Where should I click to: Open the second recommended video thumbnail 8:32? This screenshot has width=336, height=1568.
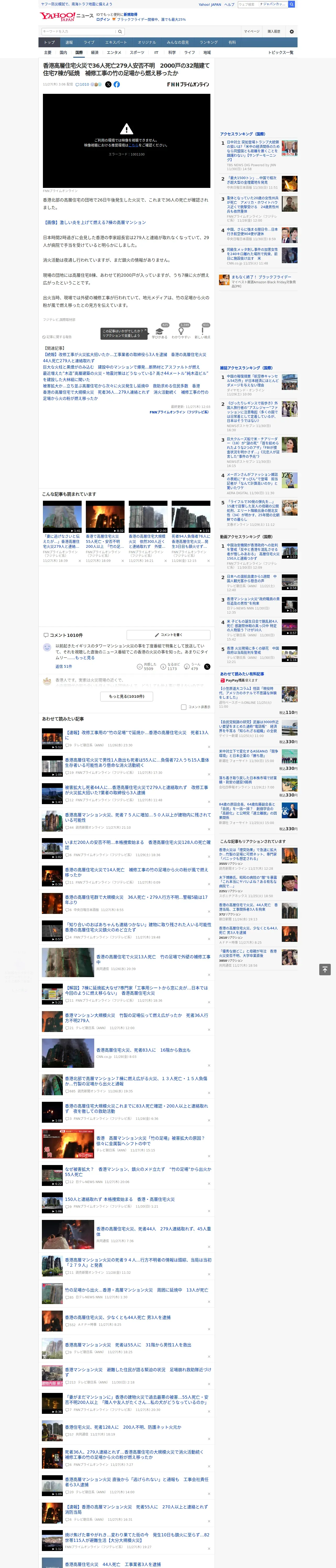click(x=105, y=517)
